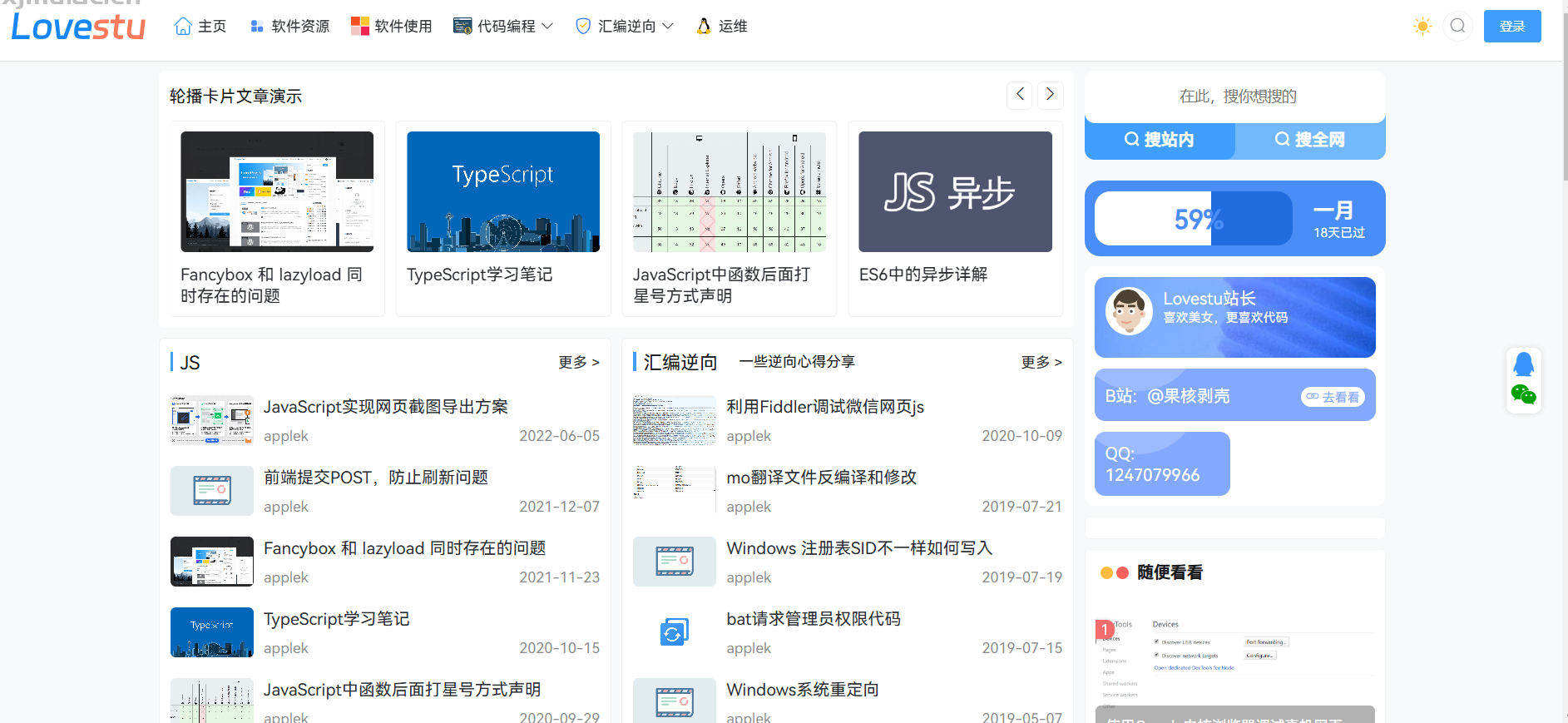The height and width of the screenshot is (723, 1568).
Task: Advance carousel with right arrow button
Action: click(x=1050, y=95)
